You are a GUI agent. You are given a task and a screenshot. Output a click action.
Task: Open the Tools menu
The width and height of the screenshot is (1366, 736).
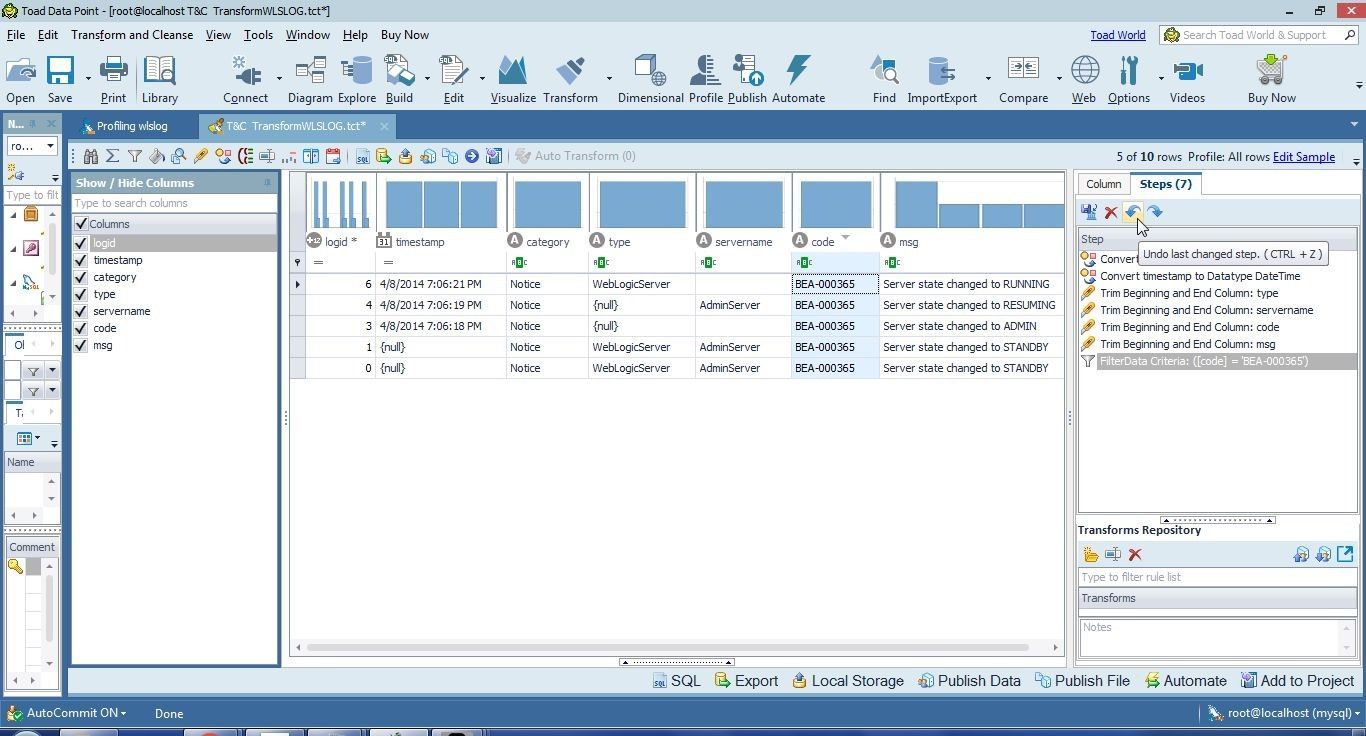point(258,35)
